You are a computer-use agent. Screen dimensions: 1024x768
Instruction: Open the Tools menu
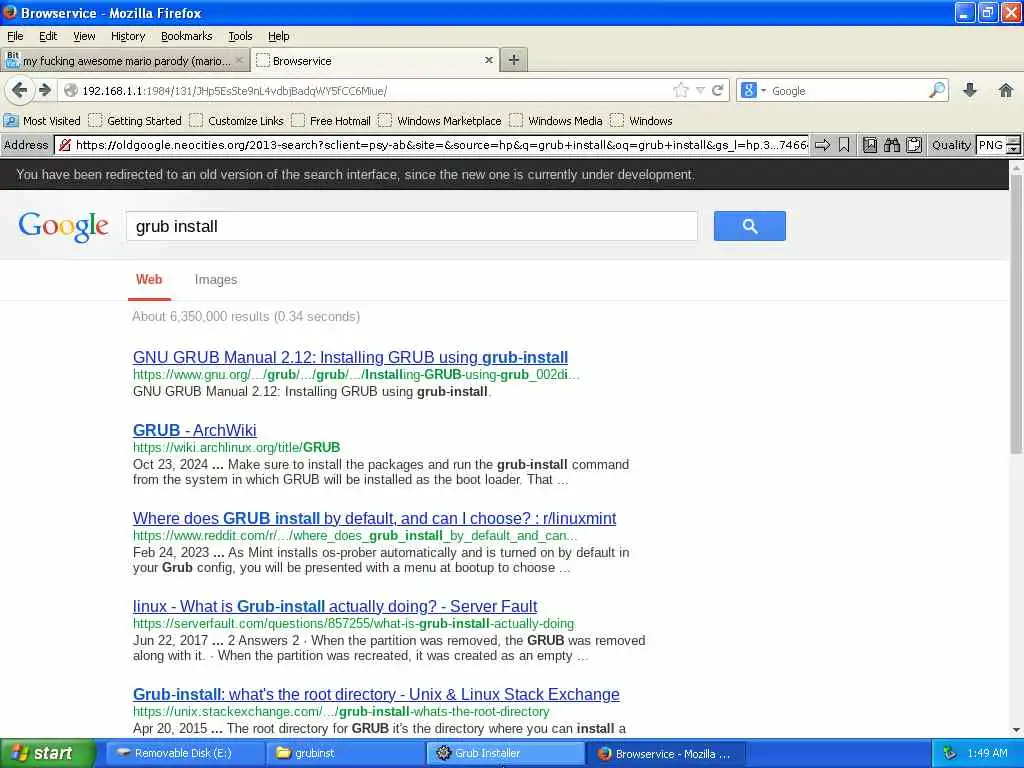240,36
